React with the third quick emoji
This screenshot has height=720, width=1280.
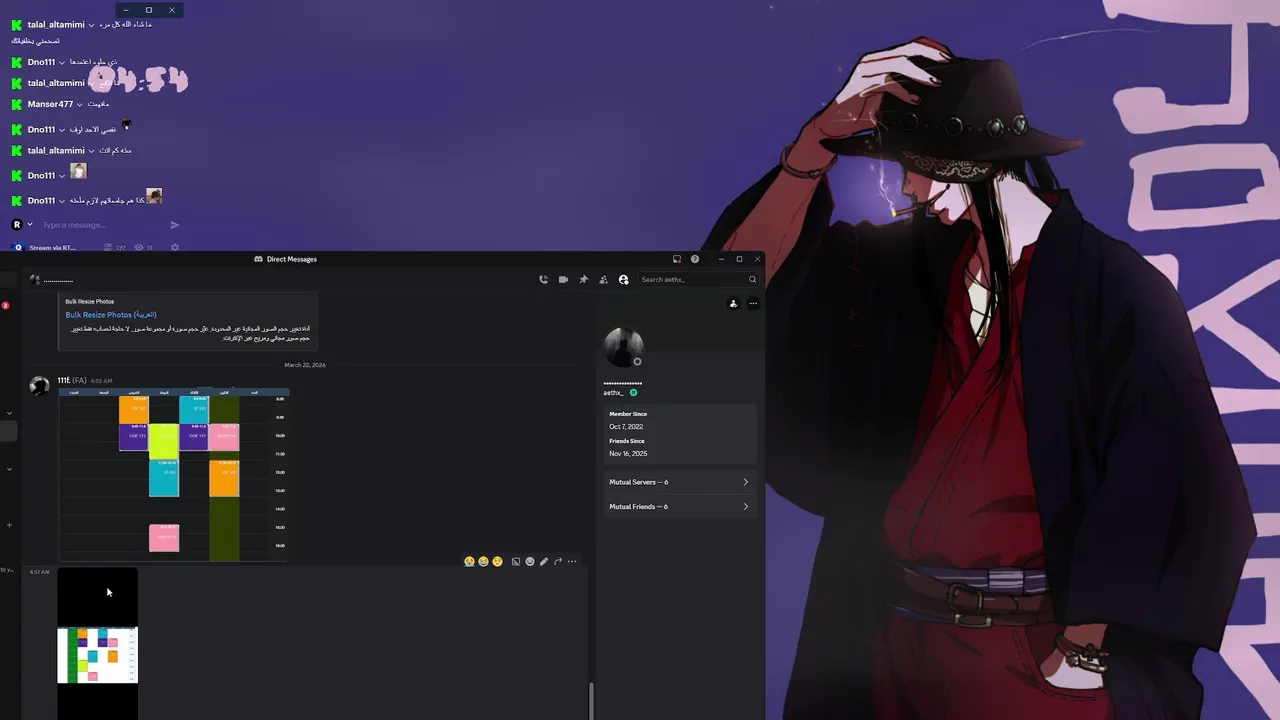tap(497, 562)
